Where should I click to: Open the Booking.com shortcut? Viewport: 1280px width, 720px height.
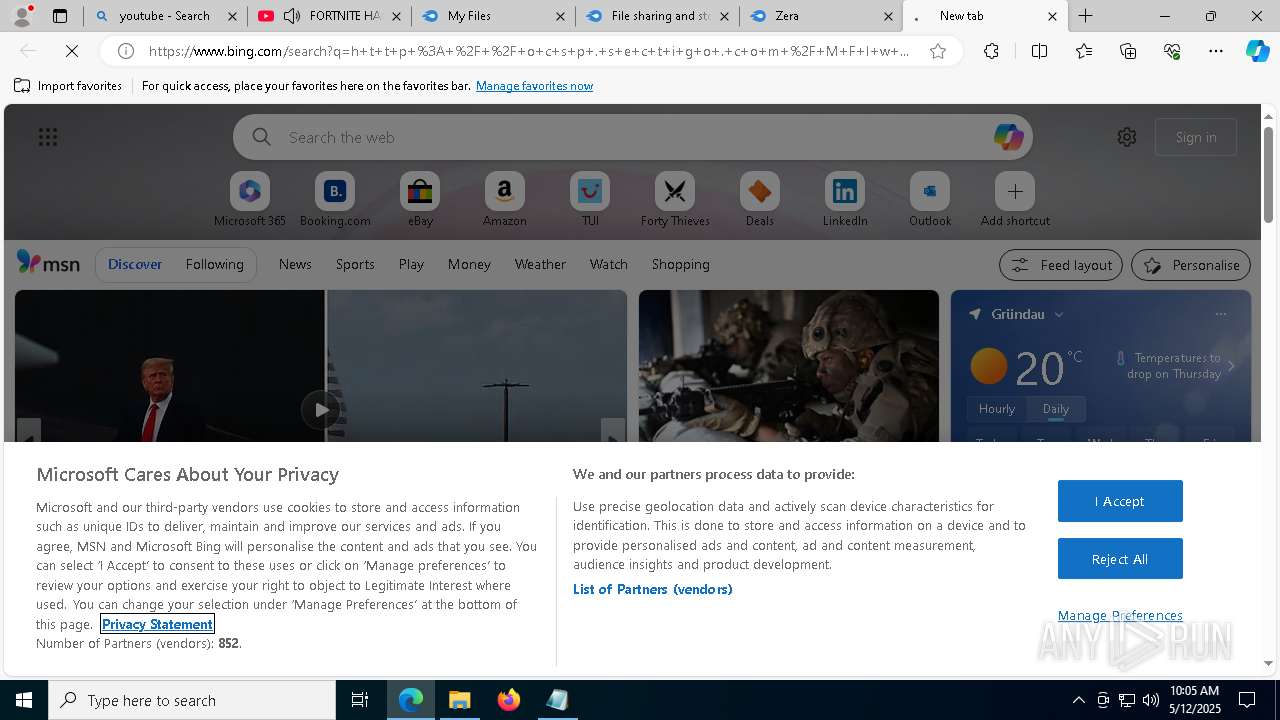pos(335,199)
